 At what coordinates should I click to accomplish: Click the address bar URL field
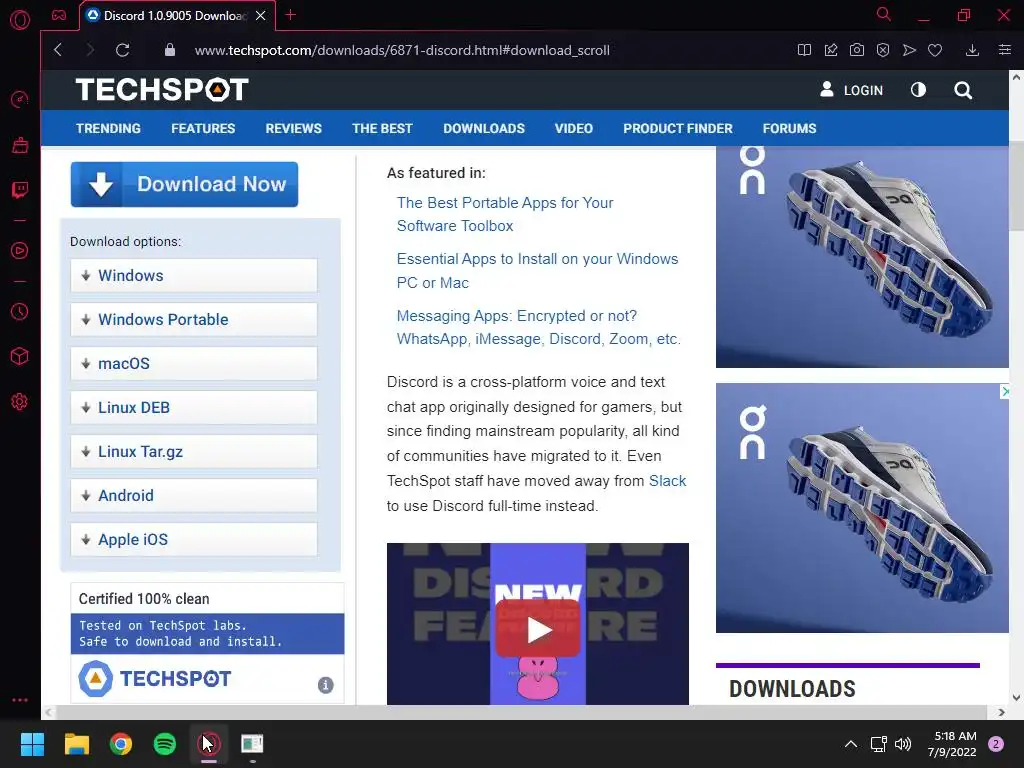[x=402, y=50]
